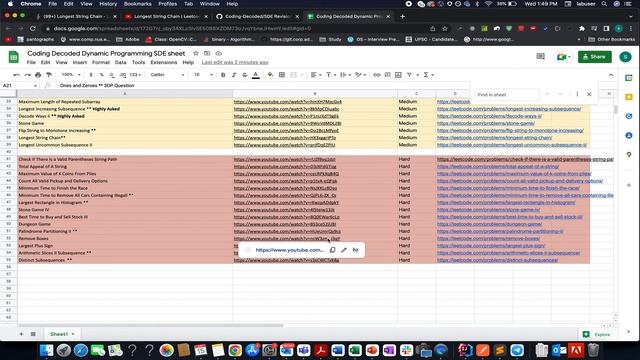Open the File menu in Sheets

coord(31,62)
